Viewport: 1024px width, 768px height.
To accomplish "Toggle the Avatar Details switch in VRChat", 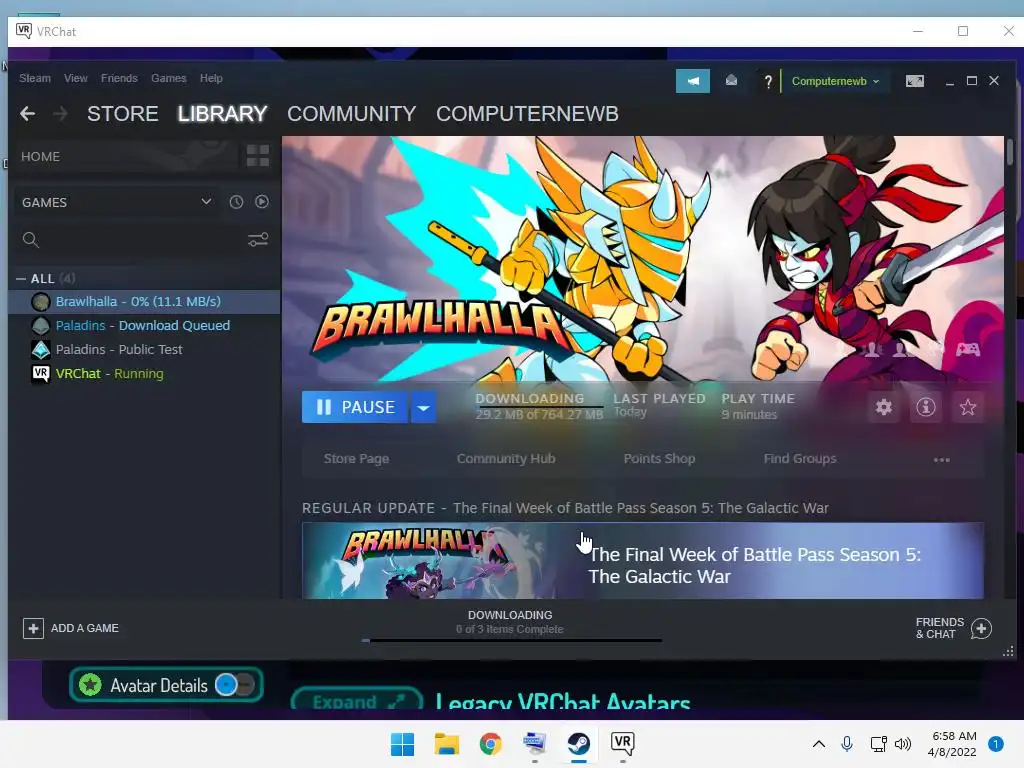I will click(235, 685).
